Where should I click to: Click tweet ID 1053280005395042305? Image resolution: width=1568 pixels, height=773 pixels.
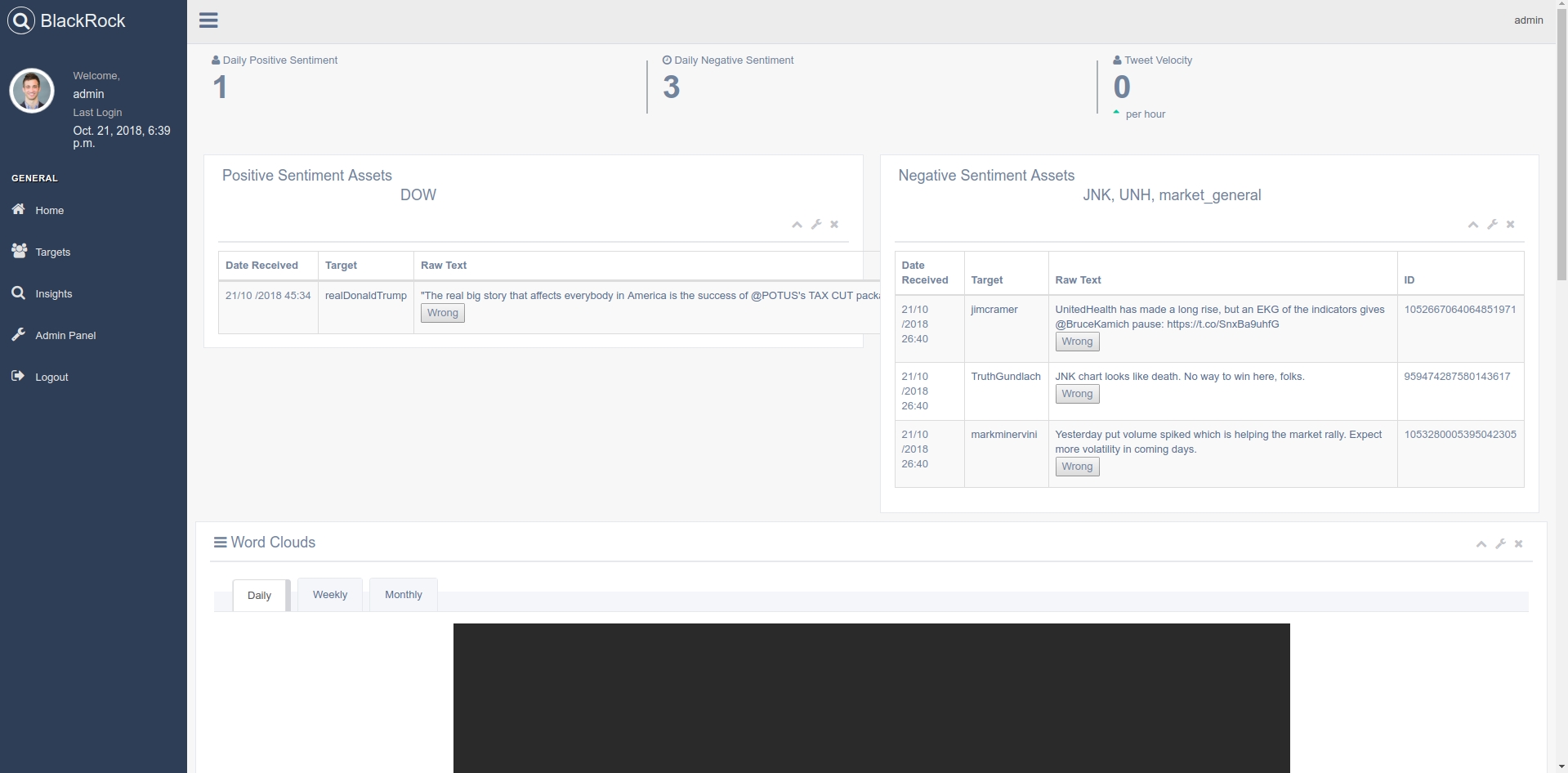(1460, 435)
